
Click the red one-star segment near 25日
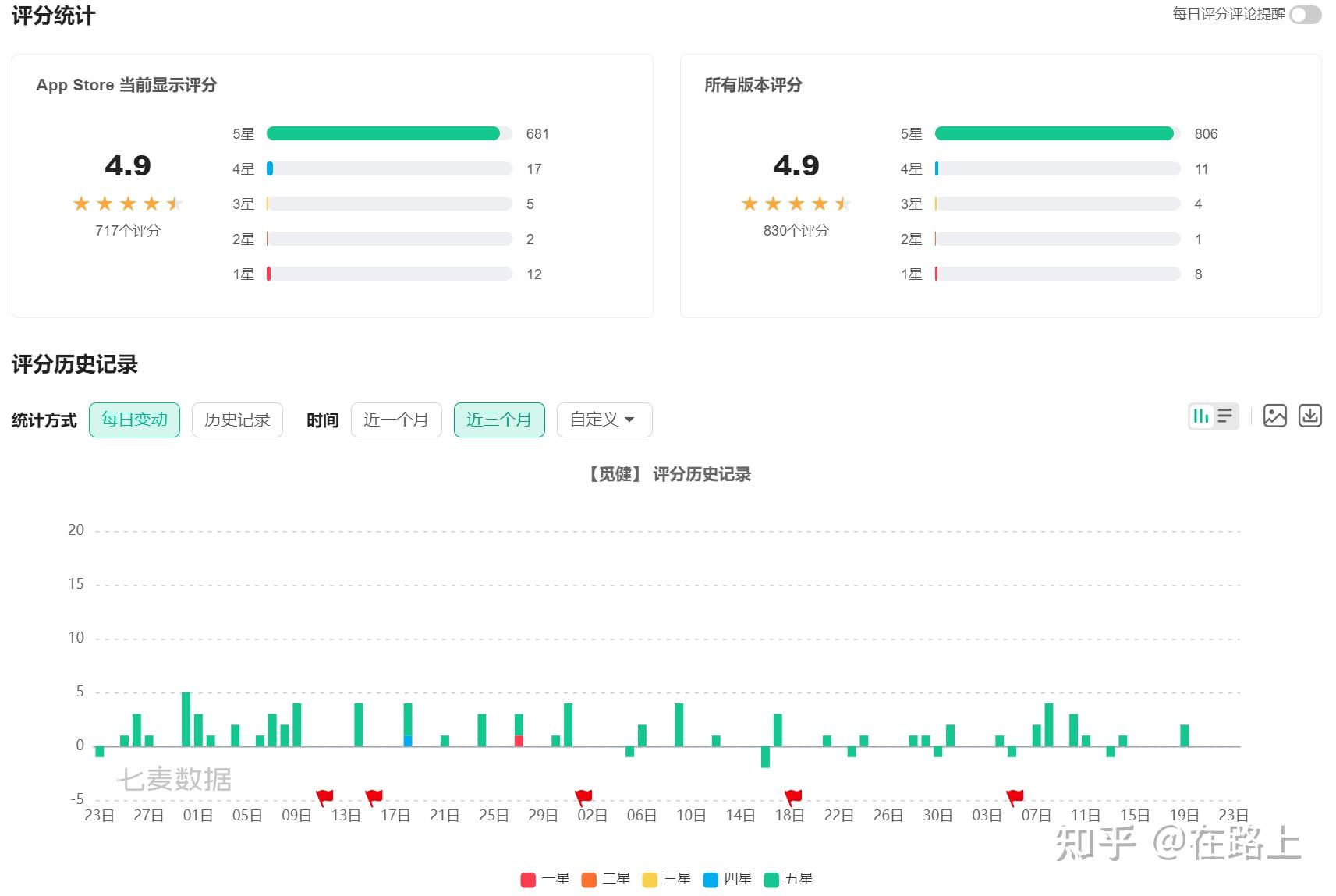519,741
